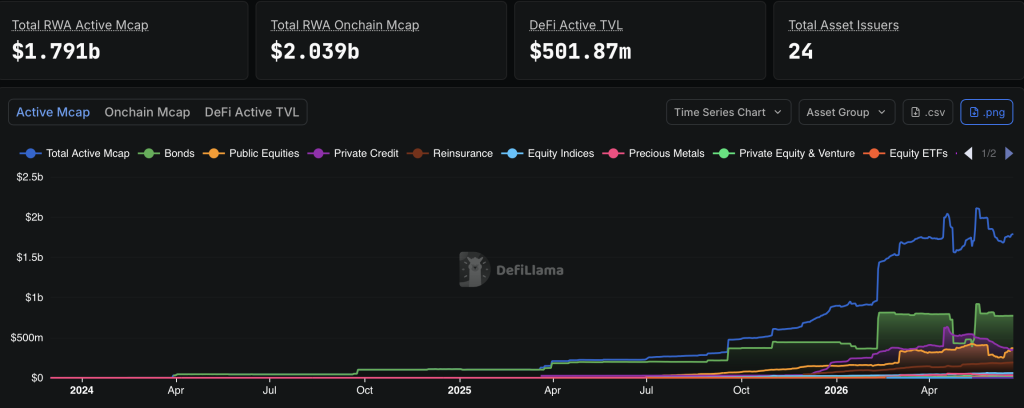Toggle Reinsurance series in legend
The image size is (1024, 408).
(449, 153)
